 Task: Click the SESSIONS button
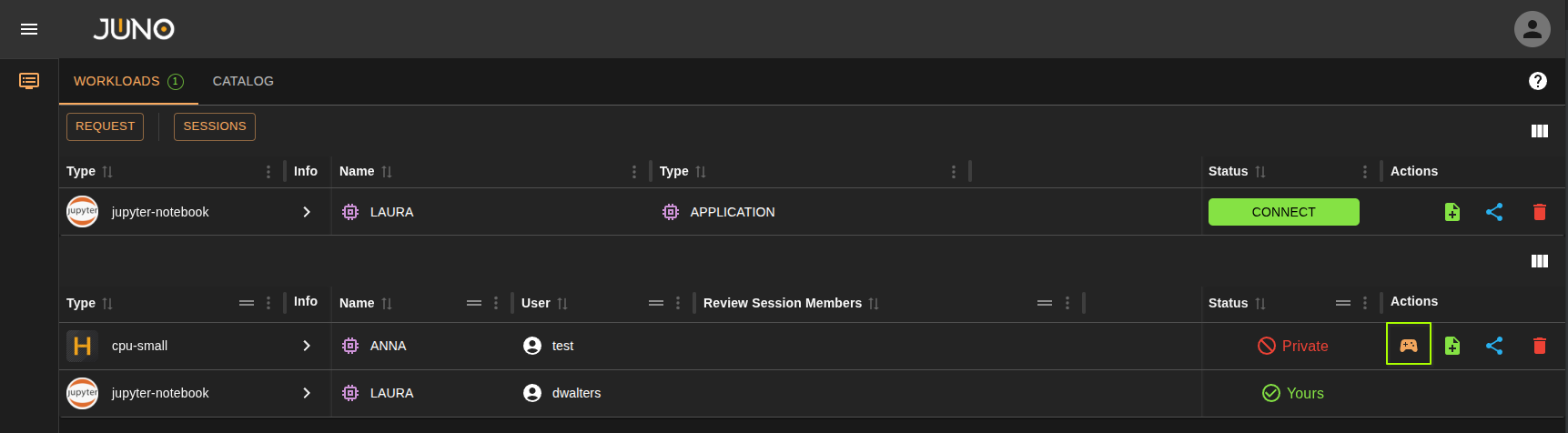214,126
